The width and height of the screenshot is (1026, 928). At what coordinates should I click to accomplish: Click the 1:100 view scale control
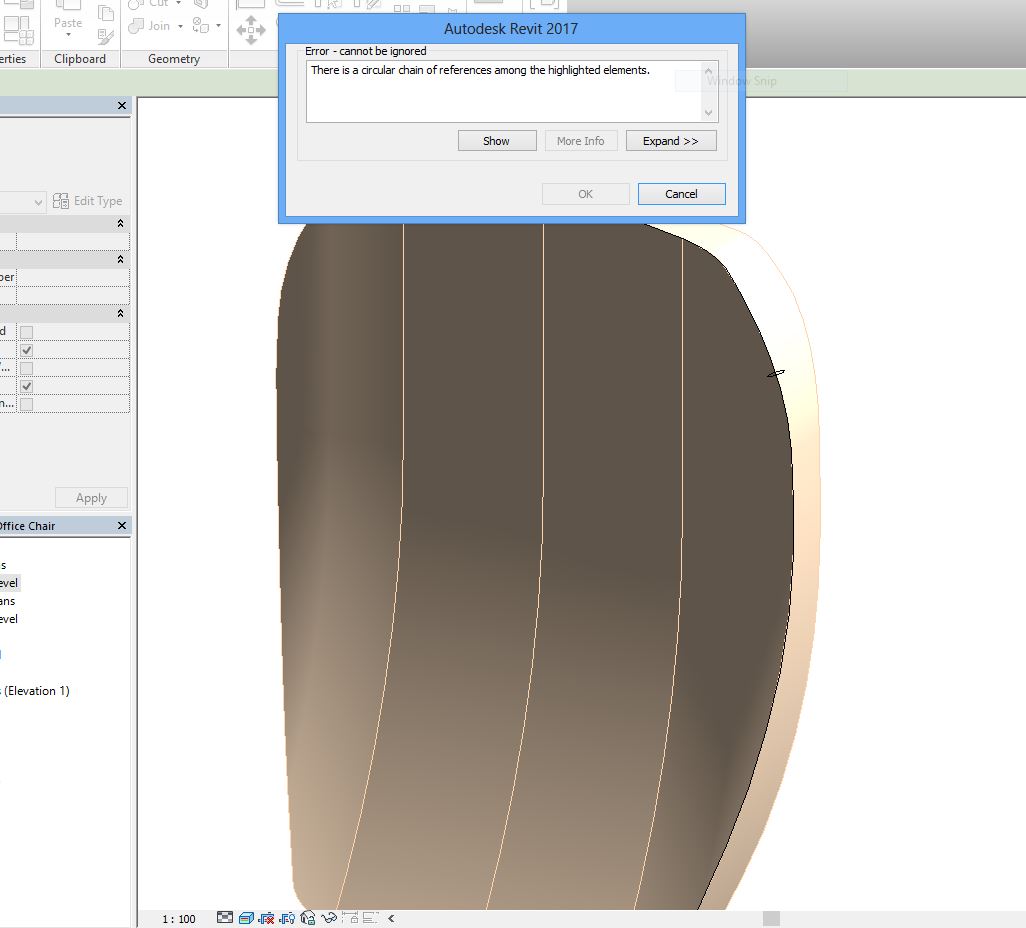[x=177, y=917]
